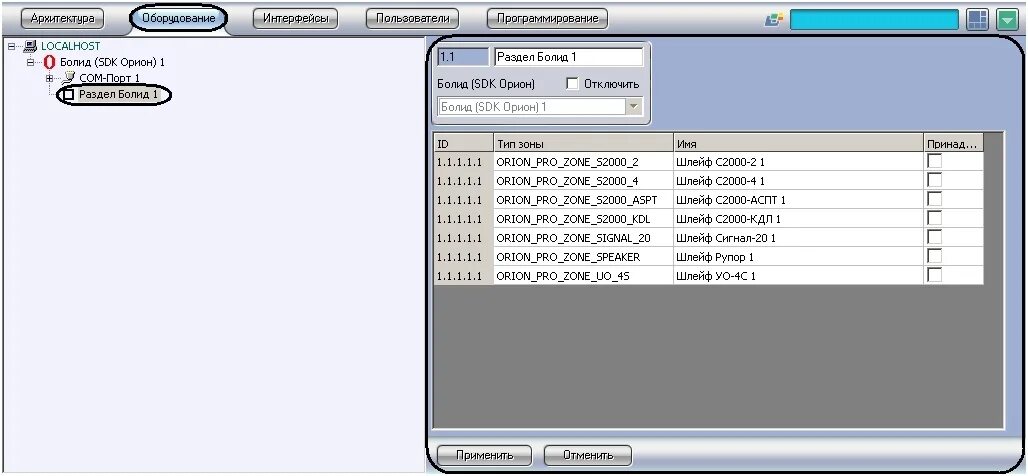Collapse the Болид (SDK Орион) 1 node

pyautogui.click(x=31, y=63)
